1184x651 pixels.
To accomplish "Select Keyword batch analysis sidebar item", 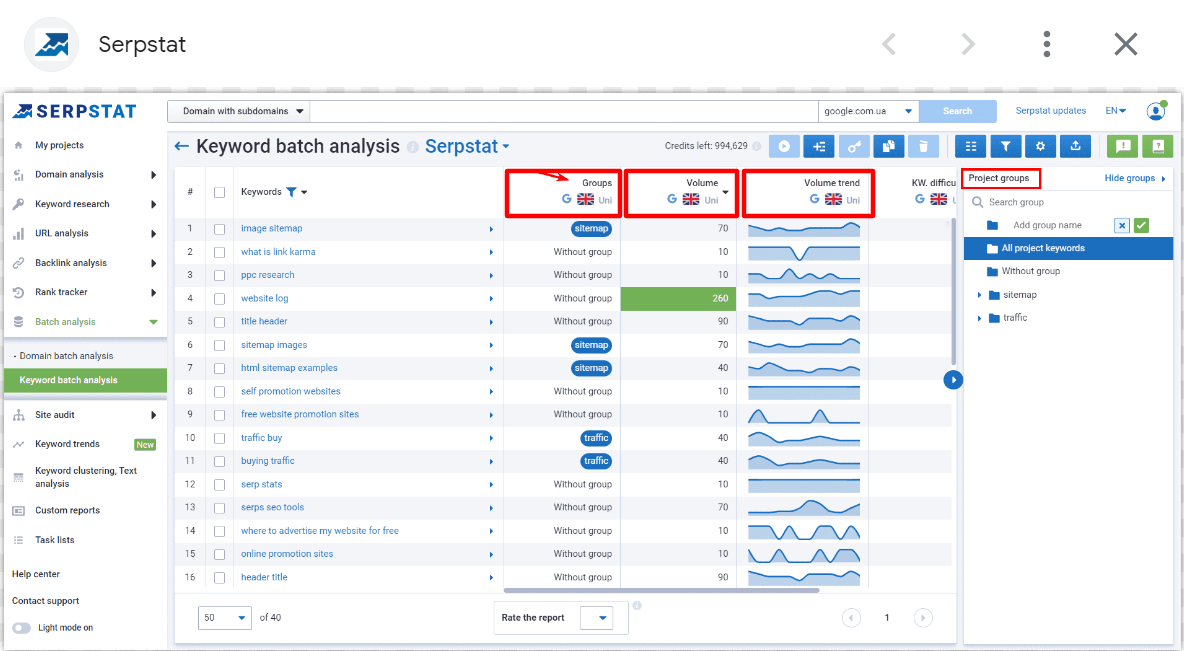I will tap(85, 381).
